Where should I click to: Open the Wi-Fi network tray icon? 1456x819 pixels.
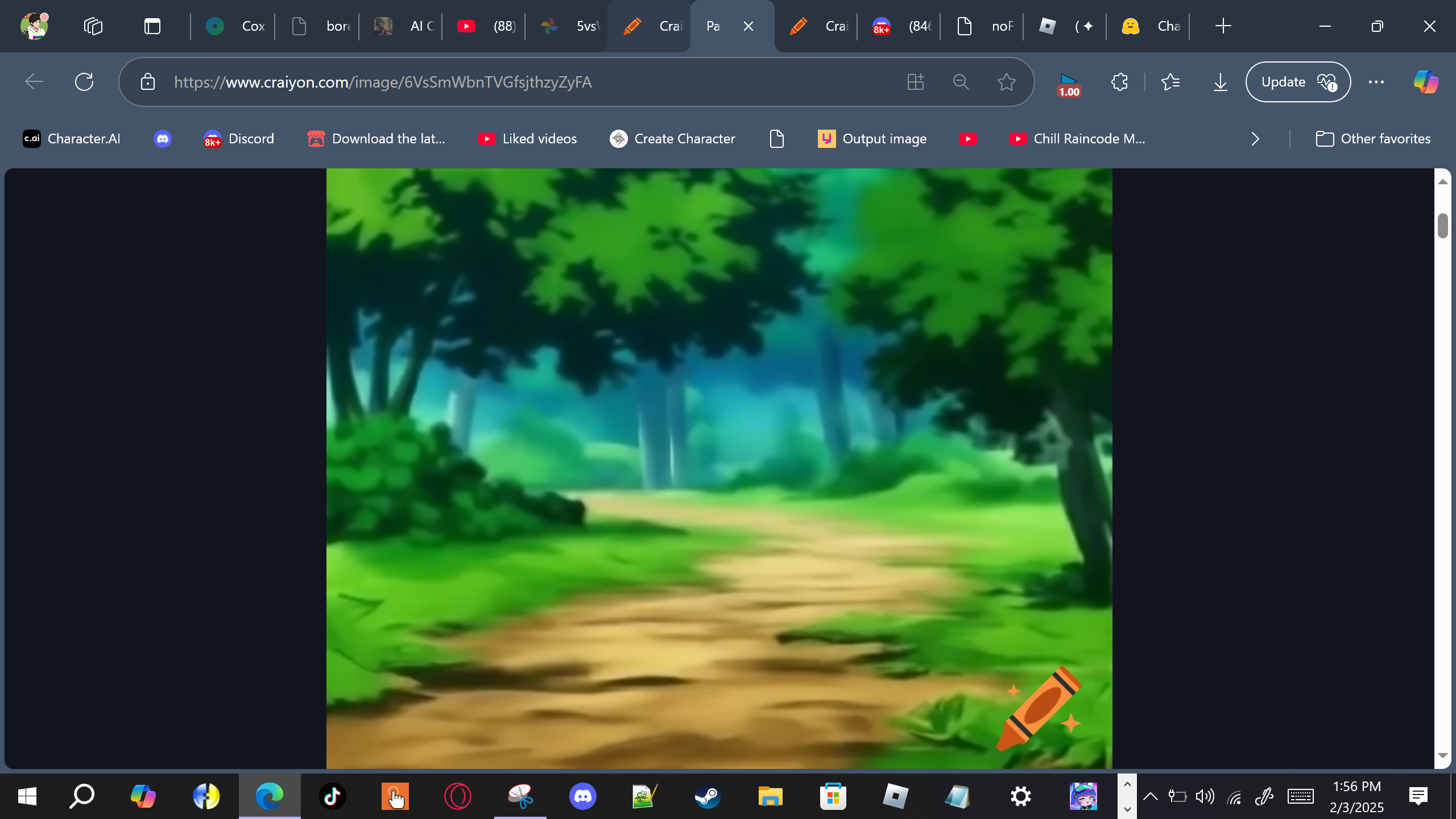click(x=1234, y=797)
